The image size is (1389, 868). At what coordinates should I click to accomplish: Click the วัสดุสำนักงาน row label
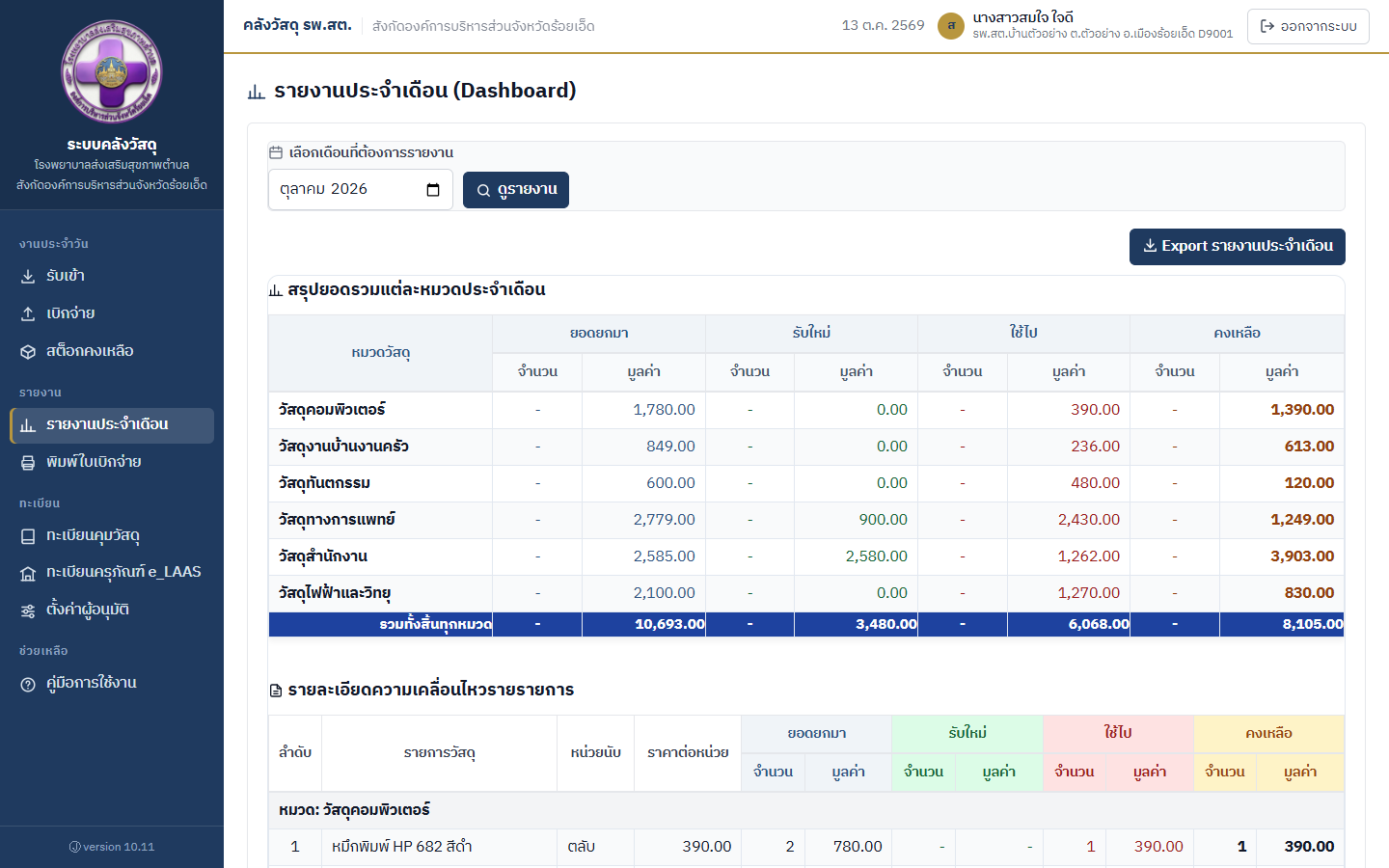tap(323, 556)
